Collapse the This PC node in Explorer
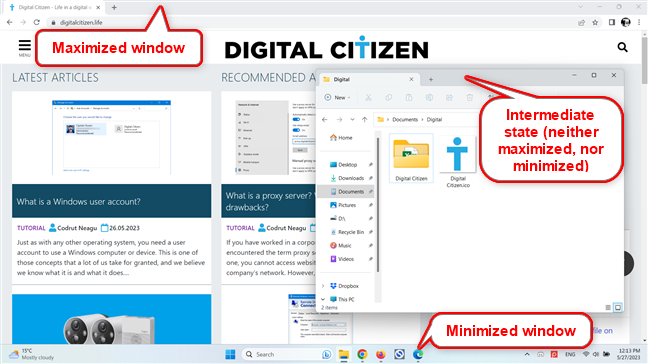The width and height of the screenshot is (648, 364). pyautogui.click(x=323, y=299)
